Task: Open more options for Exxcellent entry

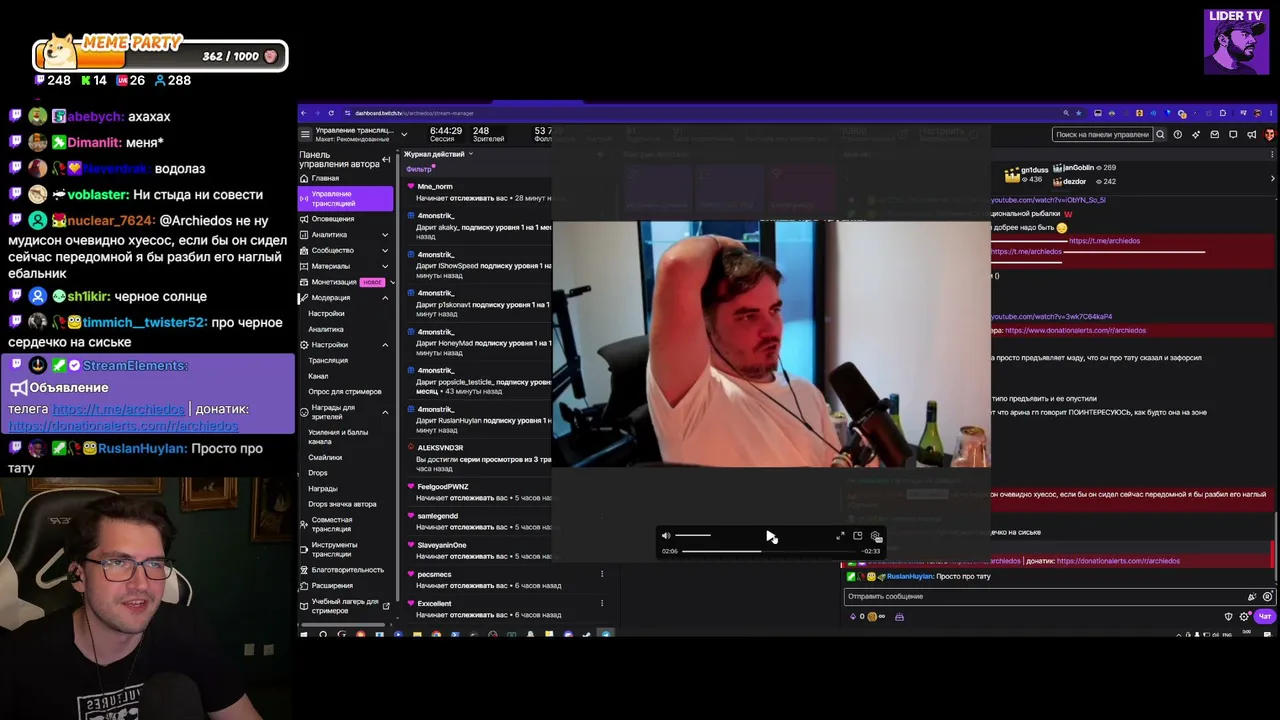Action: [601, 603]
